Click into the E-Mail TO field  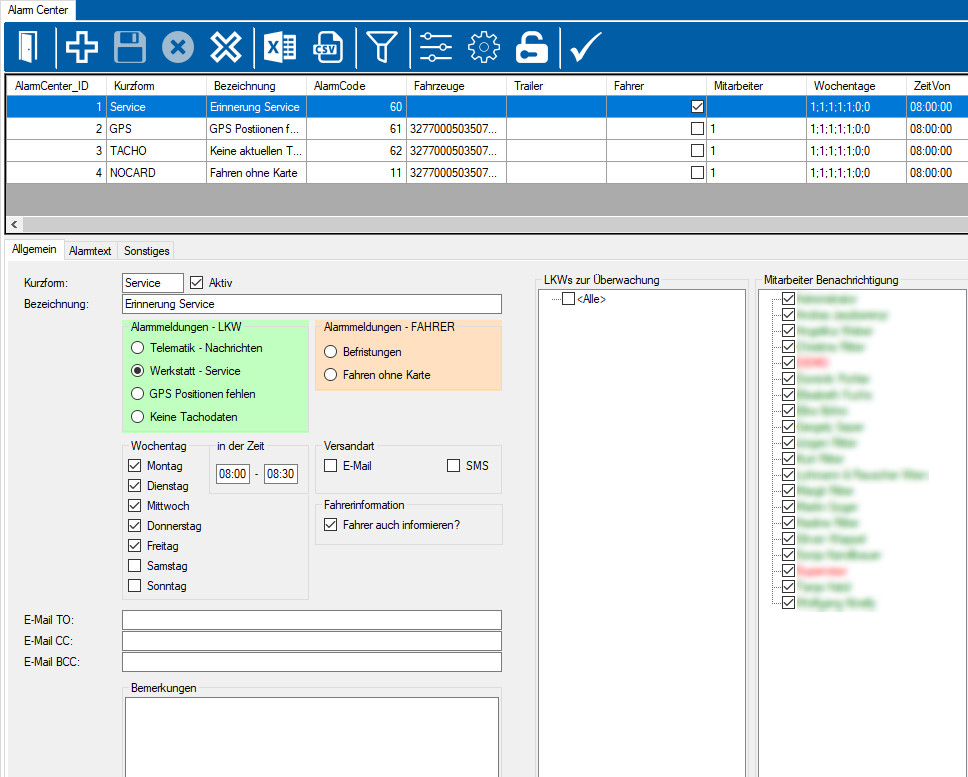(x=311, y=620)
